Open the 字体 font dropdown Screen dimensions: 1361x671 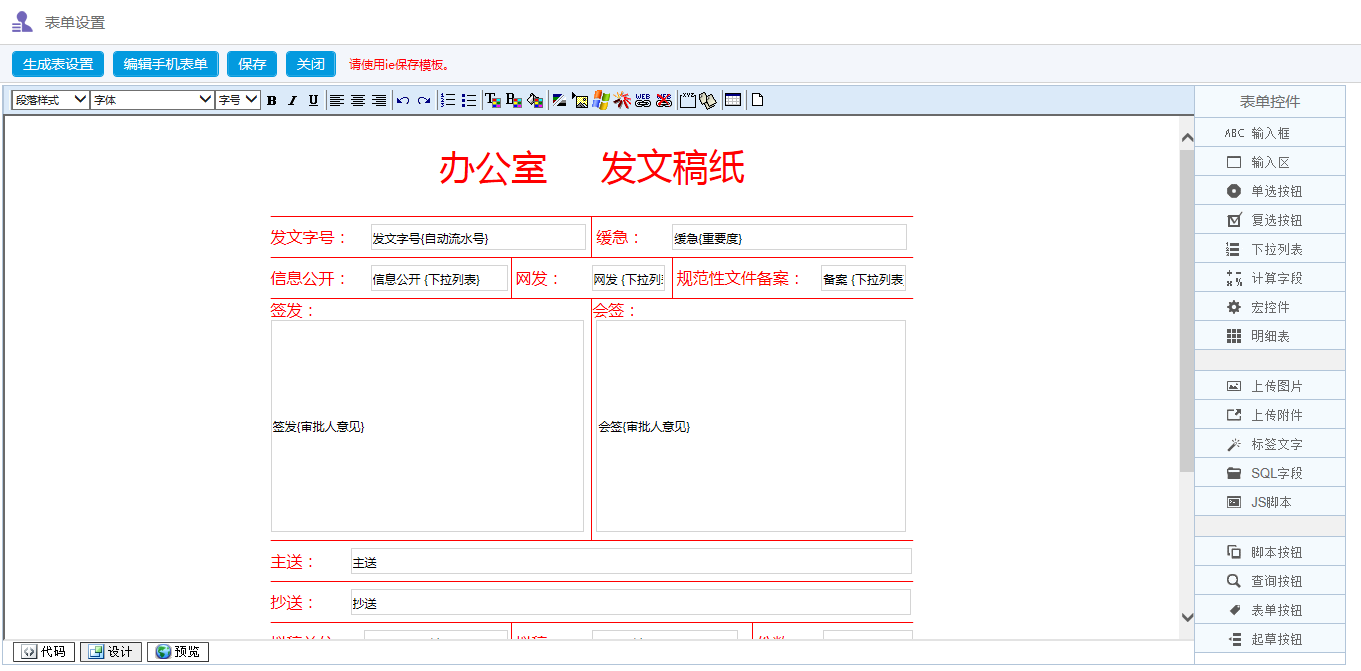(152, 100)
